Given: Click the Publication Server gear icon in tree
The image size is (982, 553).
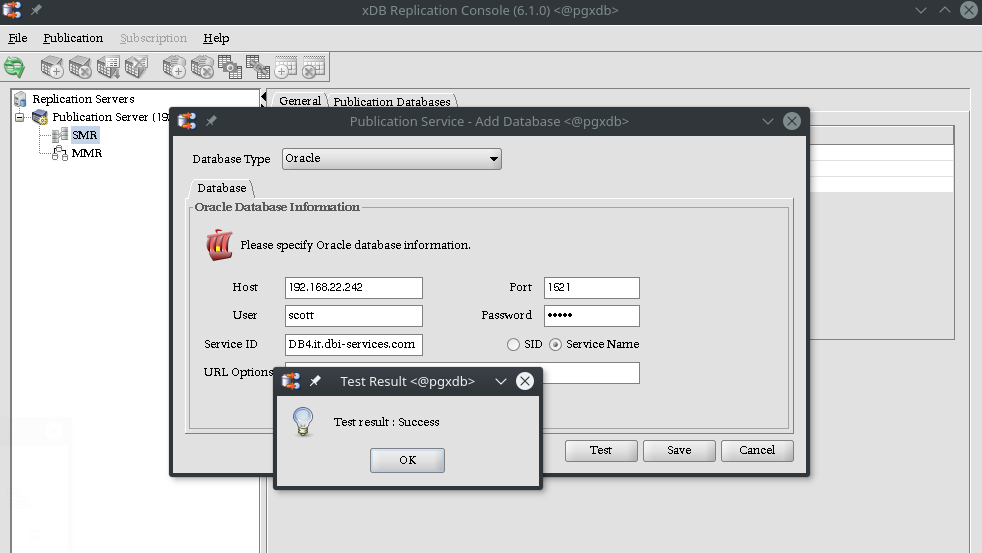Looking at the screenshot, I should click(x=40, y=117).
